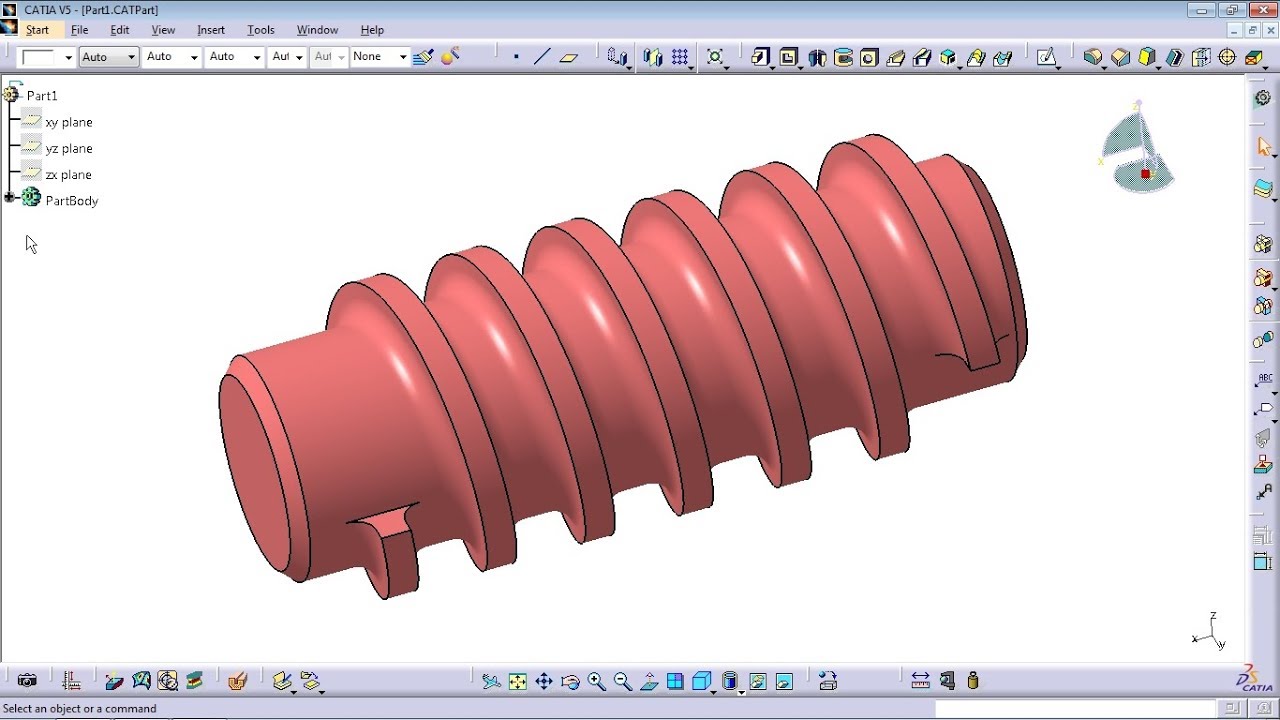The height and width of the screenshot is (720, 1280).
Task: Open the first Auto transparency dropdown
Action: point(131,57)
